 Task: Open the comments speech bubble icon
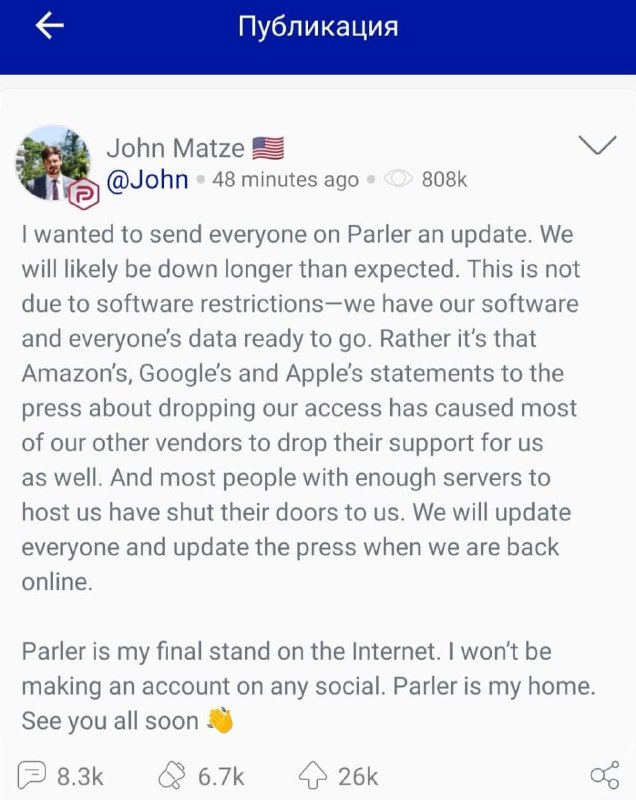pyautogui.click(x=32, y=775)
